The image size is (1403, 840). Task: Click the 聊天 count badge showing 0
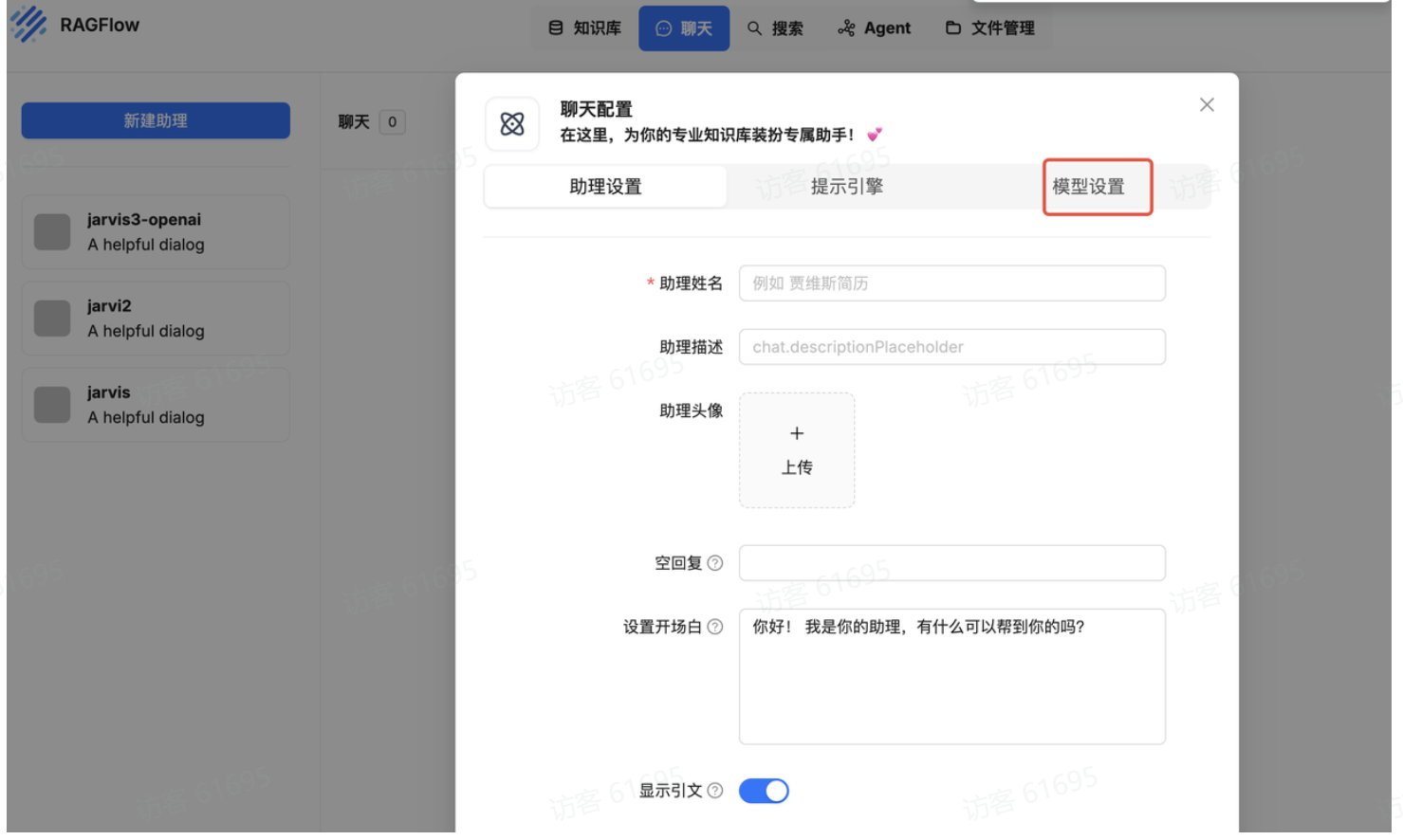point(392,121)
